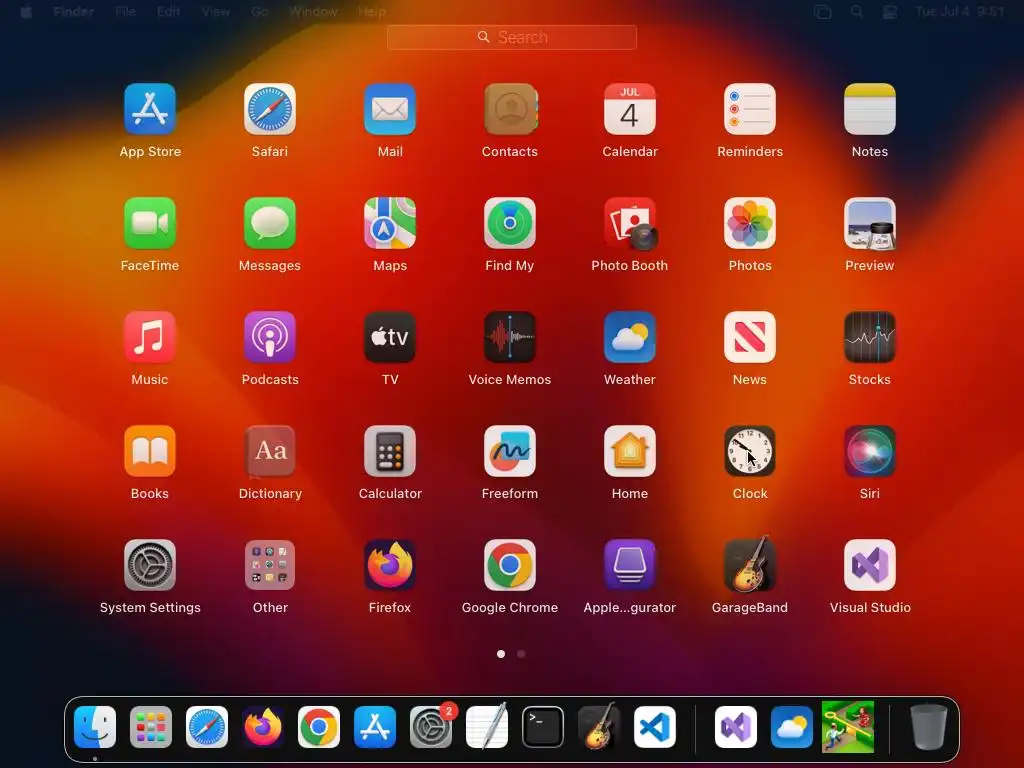Open Safari from the Dock
Viewport: 1024px width, 768px height.
click(207, 727)
